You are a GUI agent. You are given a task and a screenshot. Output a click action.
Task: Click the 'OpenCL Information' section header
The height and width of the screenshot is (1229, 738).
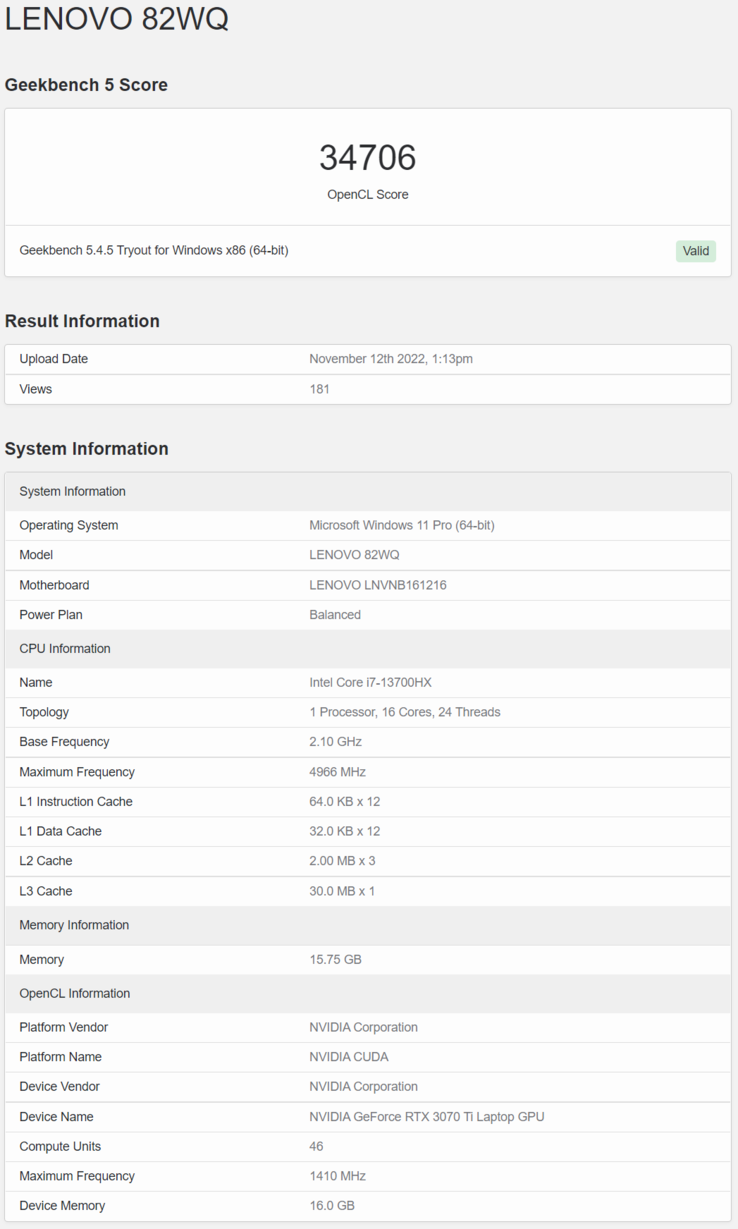(x=368, y=993)
